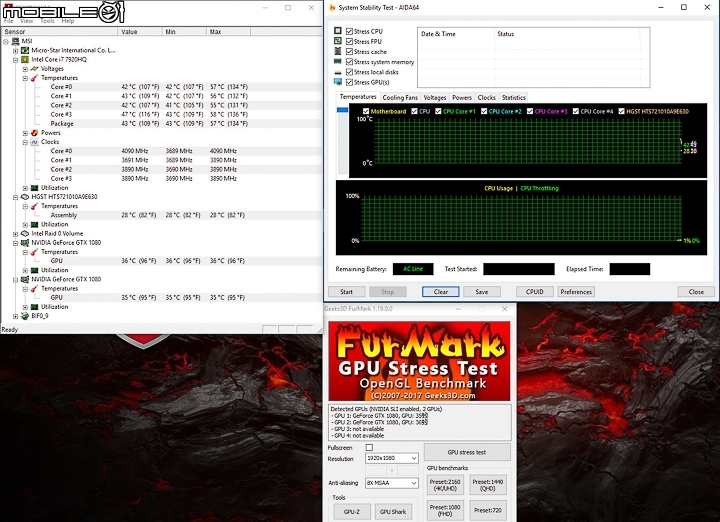Click the Voltages lightning icon under Intel Core i7
The image size is (720, 522).
pyautogui.click(x=34, y=69)
